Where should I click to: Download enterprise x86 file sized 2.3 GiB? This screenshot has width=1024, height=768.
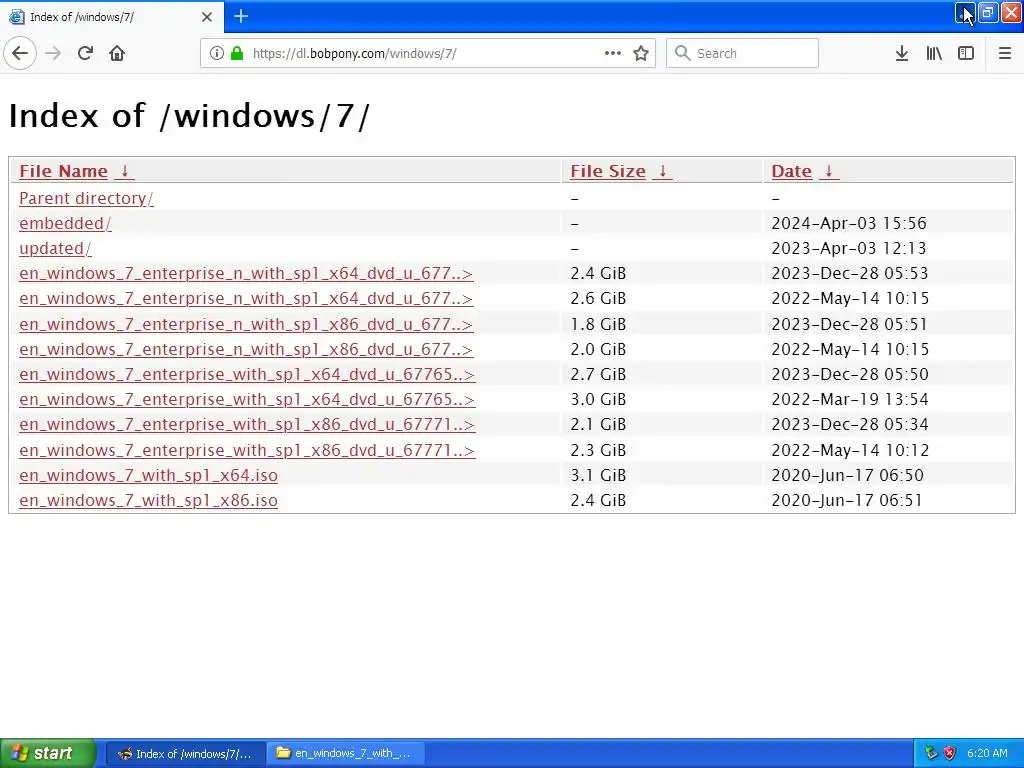[x=247, y=451]
